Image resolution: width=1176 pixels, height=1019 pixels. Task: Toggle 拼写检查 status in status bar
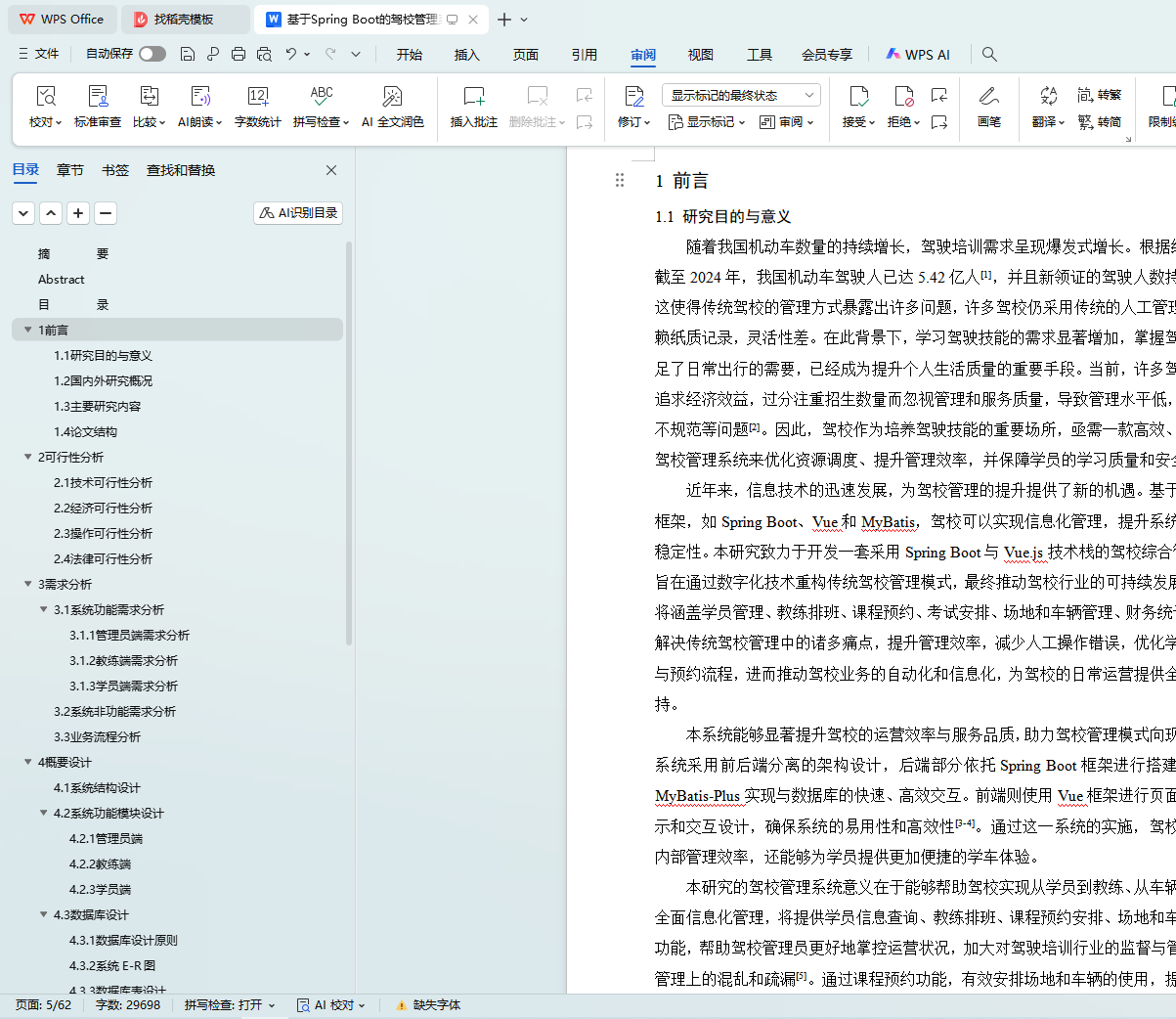(x=229, y=1004)
